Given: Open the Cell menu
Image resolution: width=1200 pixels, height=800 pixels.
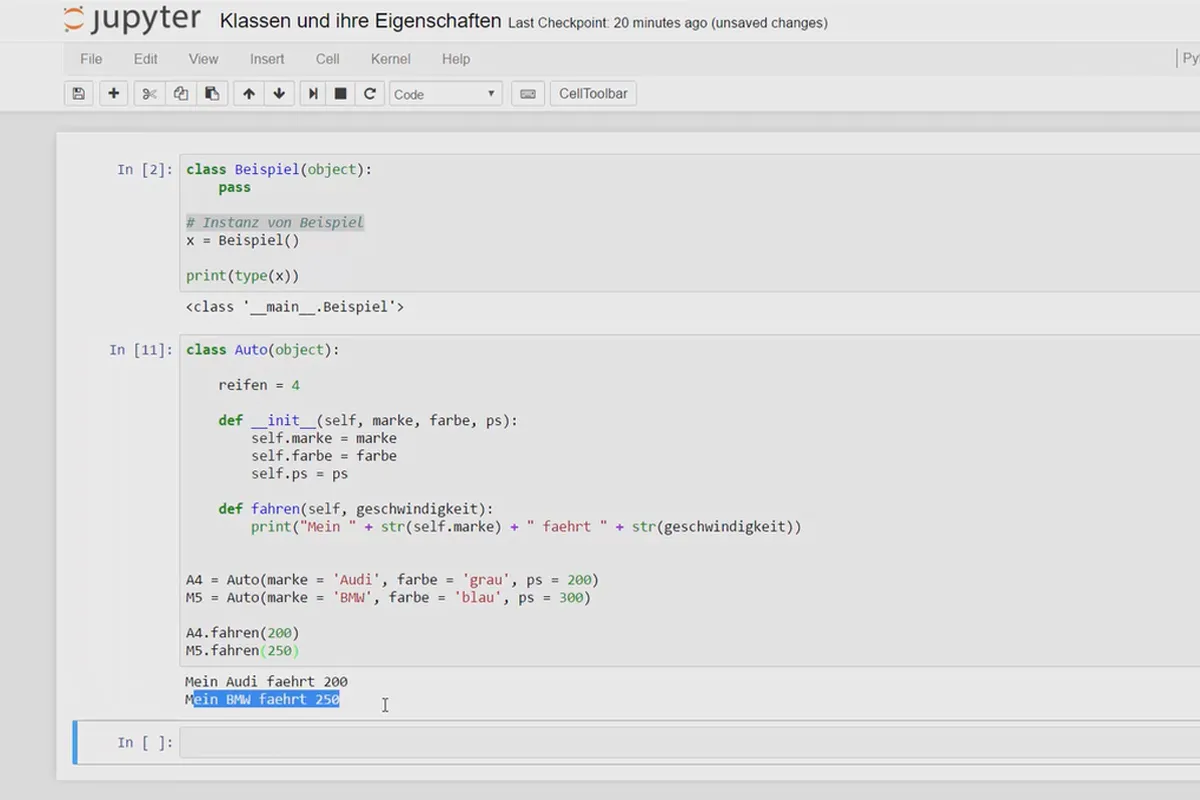Looking at the screenshot, I should pos(328,59).
